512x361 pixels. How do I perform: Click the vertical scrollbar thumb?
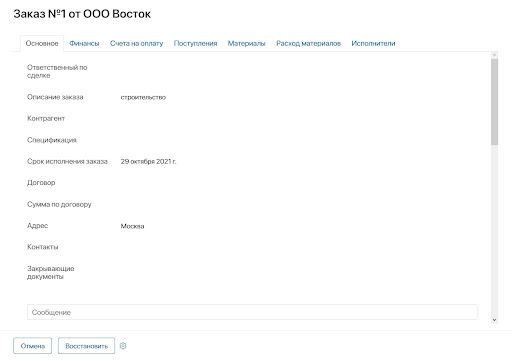(x=494, y=102)
